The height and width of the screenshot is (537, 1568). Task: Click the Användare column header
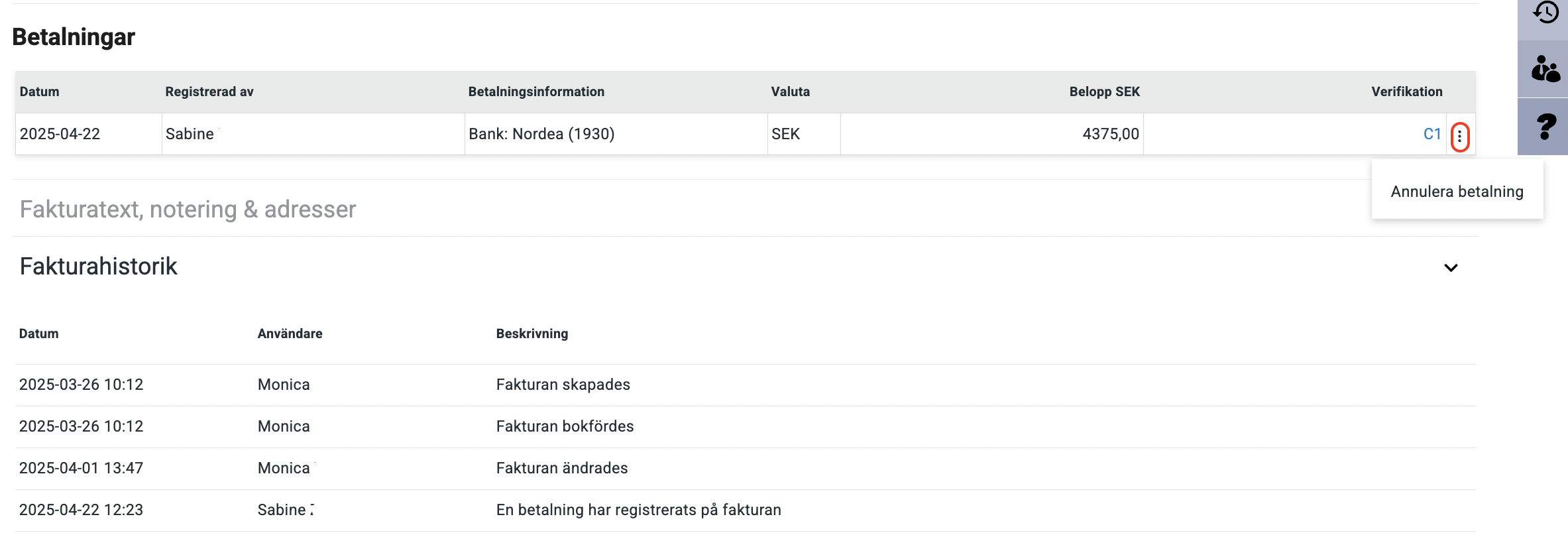(x=290, y=333)
